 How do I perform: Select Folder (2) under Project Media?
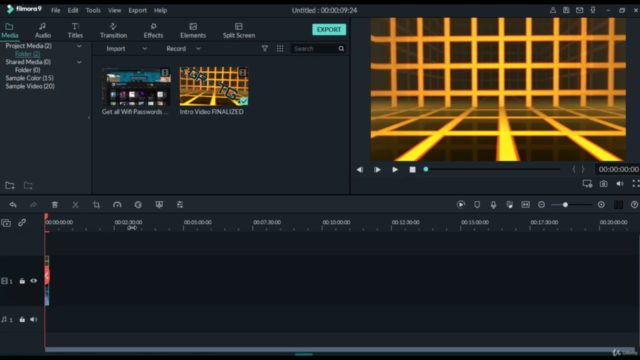click(x=27, y=54)
